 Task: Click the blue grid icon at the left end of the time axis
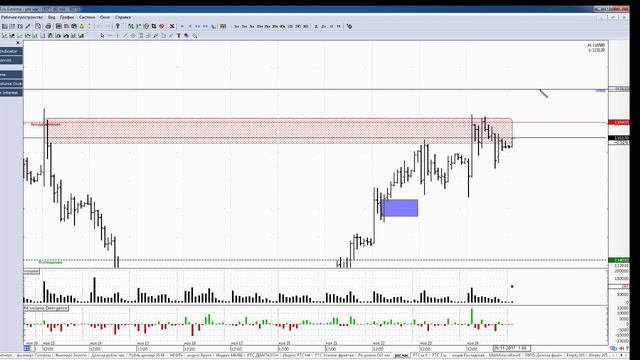tap(27, 349)
